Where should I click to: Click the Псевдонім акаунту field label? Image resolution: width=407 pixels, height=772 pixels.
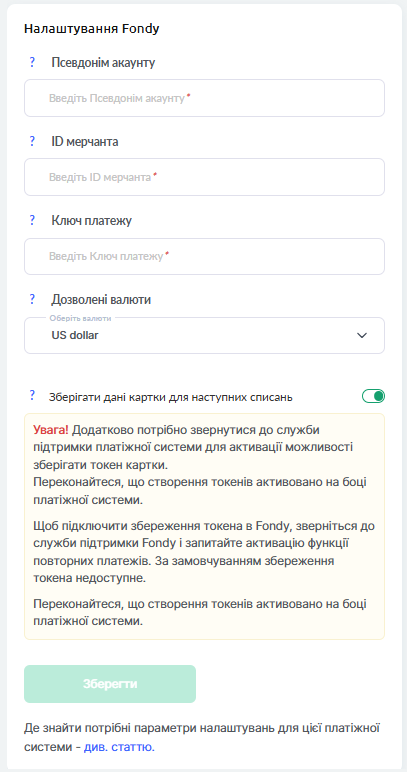point(103,63)
